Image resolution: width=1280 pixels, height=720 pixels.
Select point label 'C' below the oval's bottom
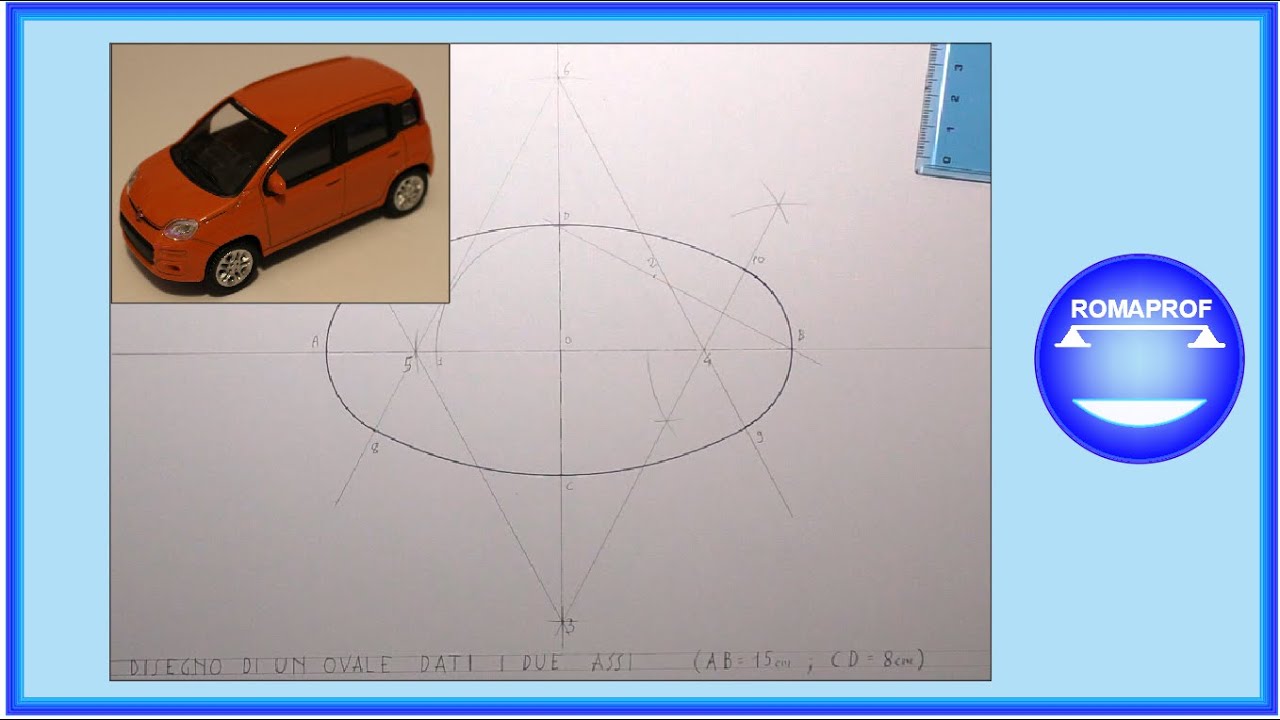(569, 487)
